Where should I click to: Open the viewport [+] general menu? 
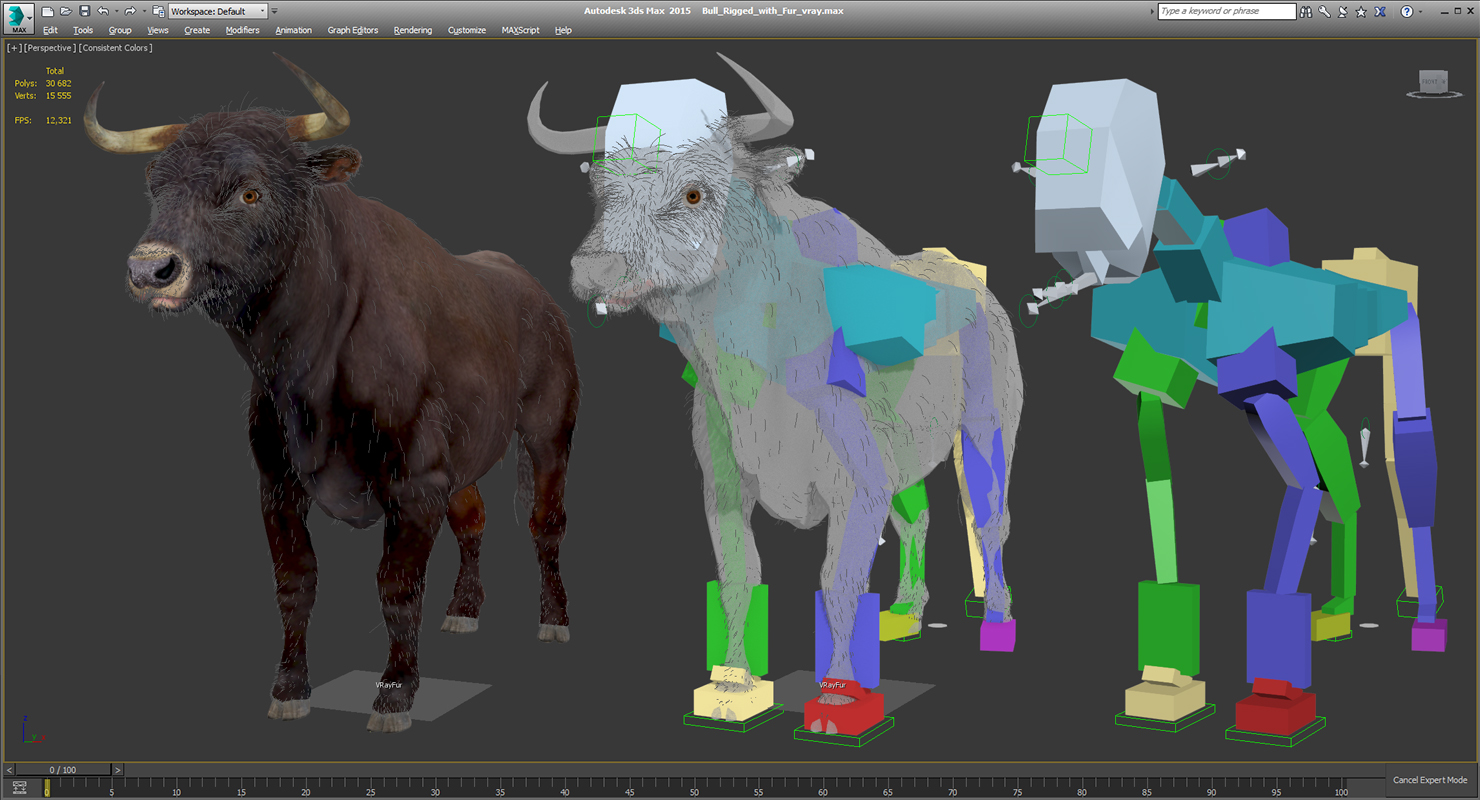point(14,48)
